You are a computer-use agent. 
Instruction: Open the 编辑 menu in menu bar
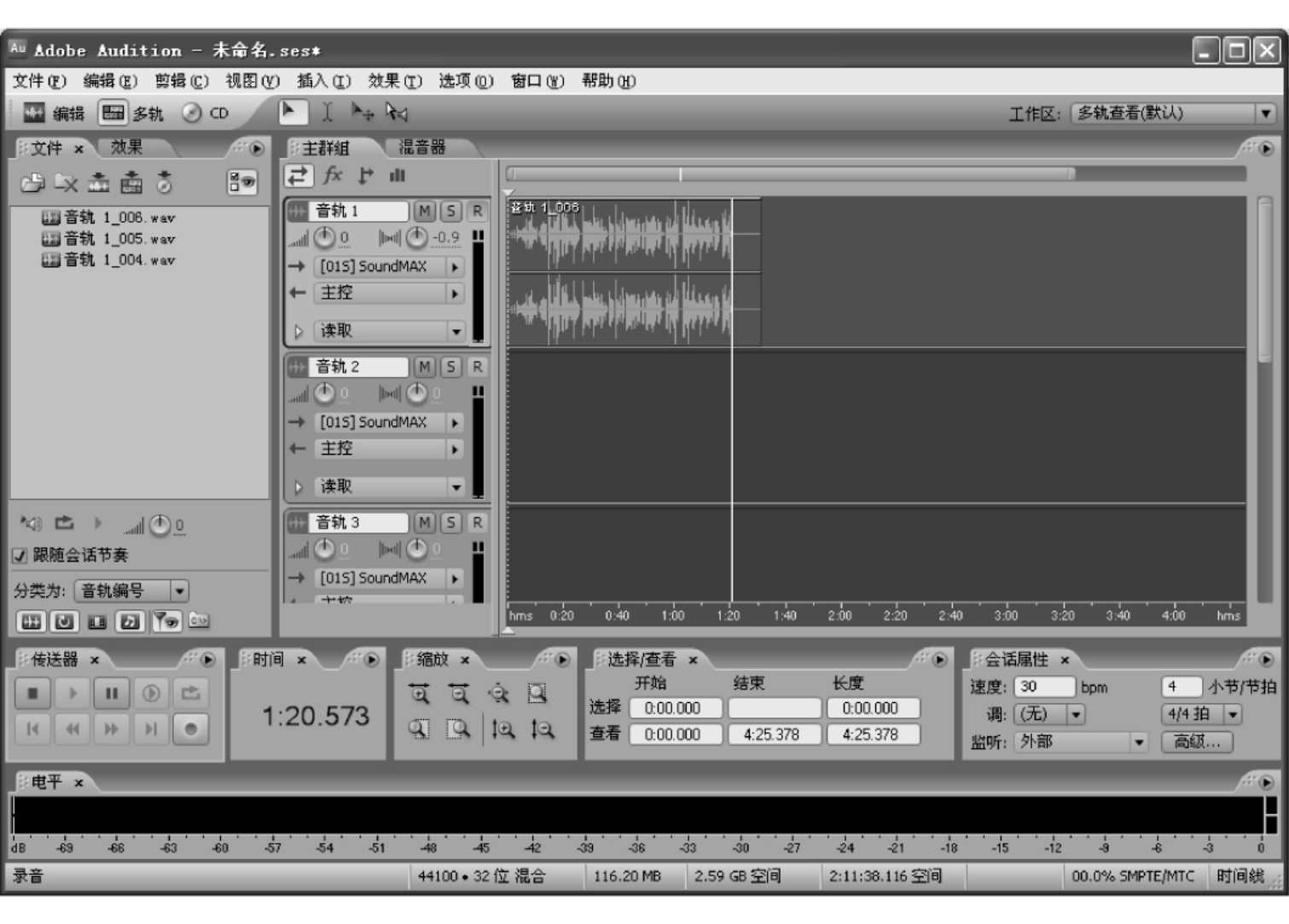coord(110,81)
